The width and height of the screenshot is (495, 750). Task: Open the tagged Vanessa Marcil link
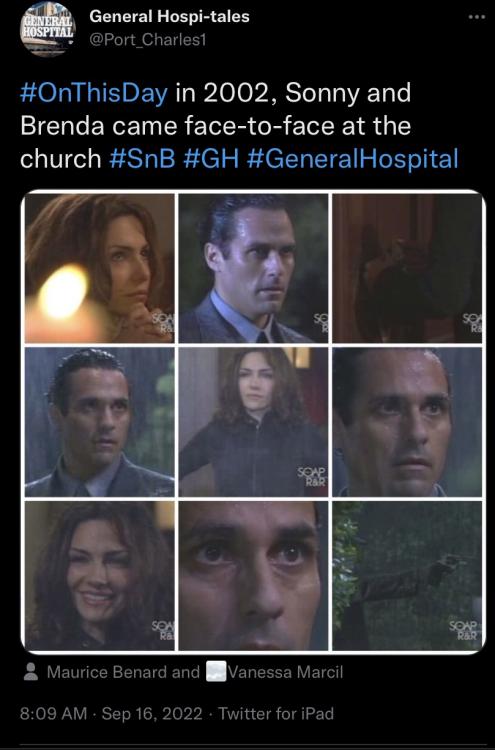pyautogui.click(x=286, y=672)
